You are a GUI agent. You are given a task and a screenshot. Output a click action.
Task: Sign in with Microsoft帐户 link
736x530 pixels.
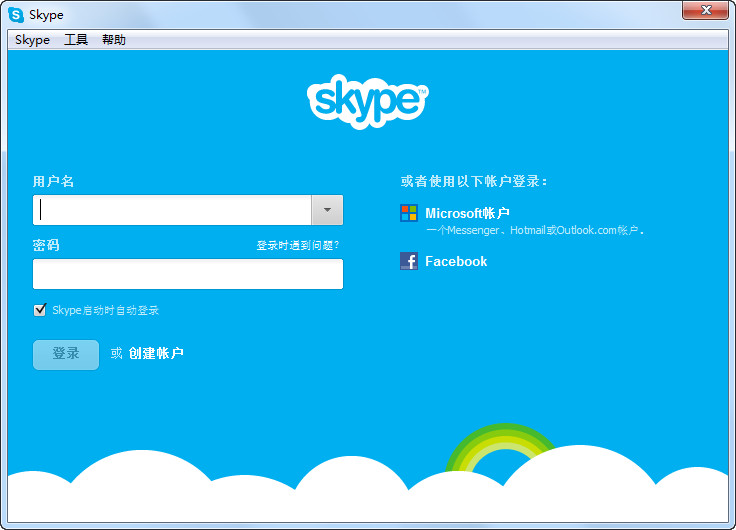[468, 213]
